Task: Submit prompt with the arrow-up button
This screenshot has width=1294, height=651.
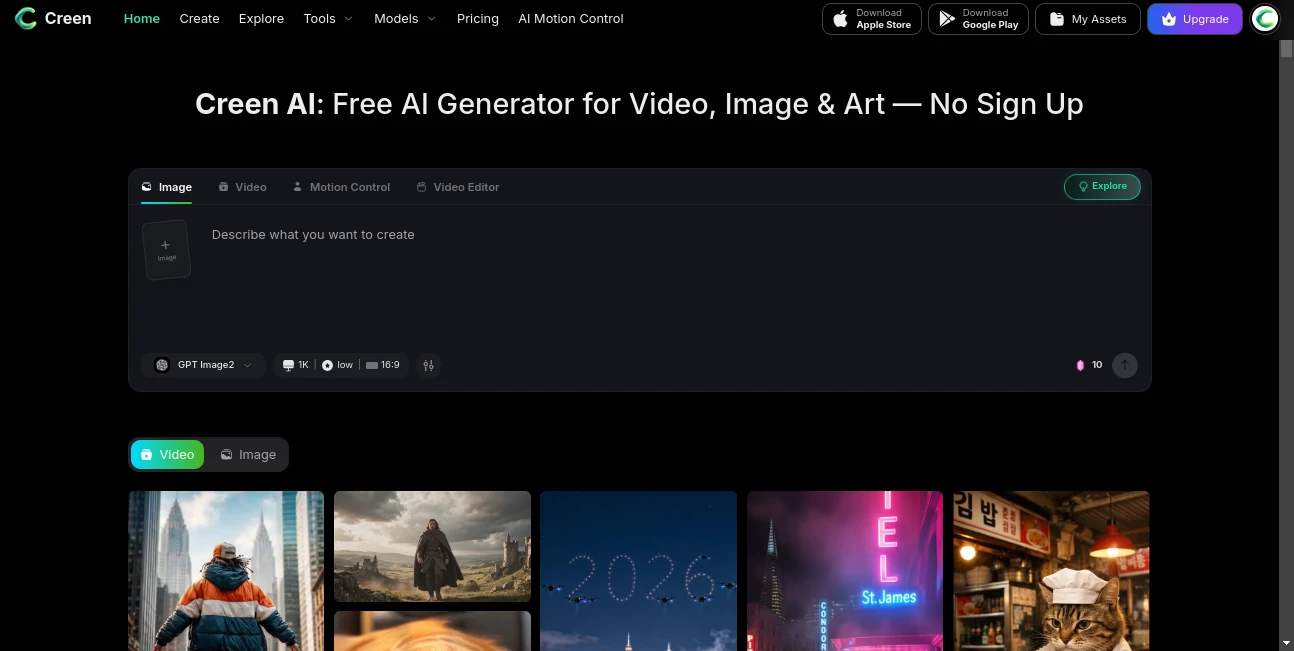Action: coord(1125,365)
